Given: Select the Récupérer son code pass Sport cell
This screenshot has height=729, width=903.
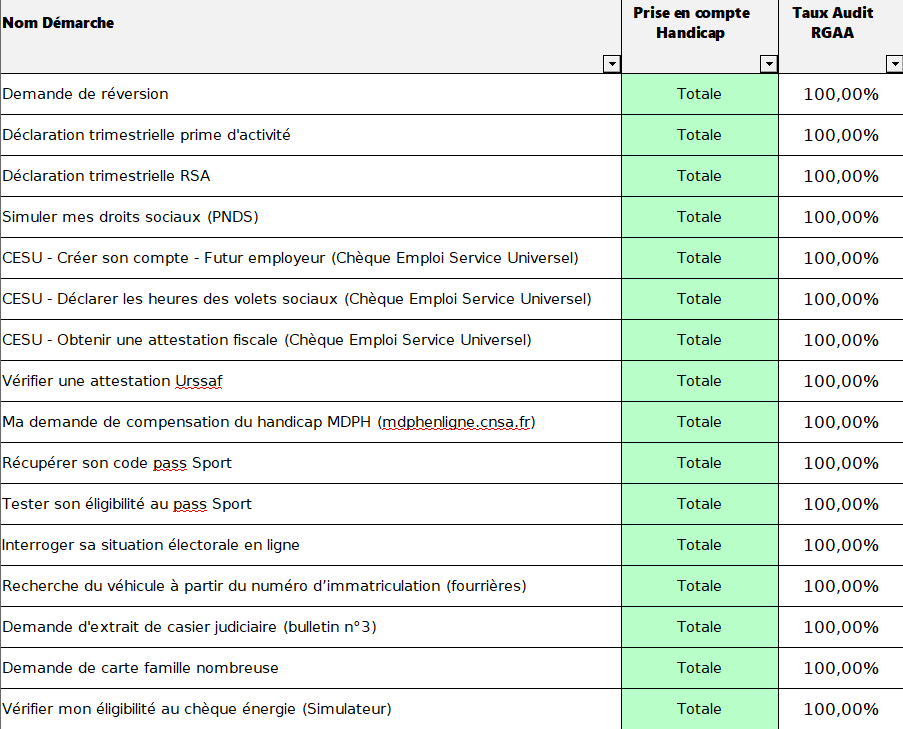Looking at the screenshot, I should point(117,463).
